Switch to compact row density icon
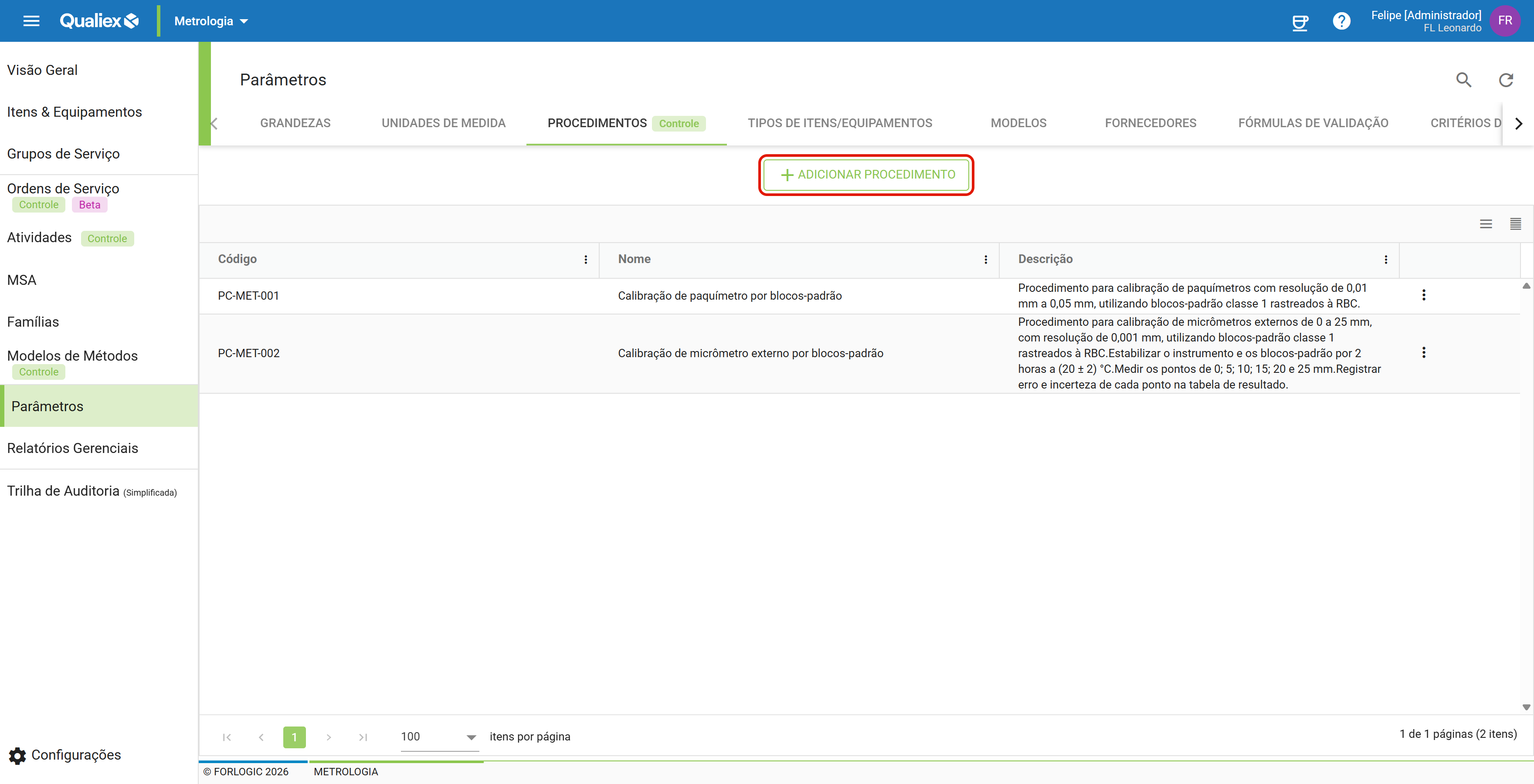1534x784 pixels. coord(1516,224)
